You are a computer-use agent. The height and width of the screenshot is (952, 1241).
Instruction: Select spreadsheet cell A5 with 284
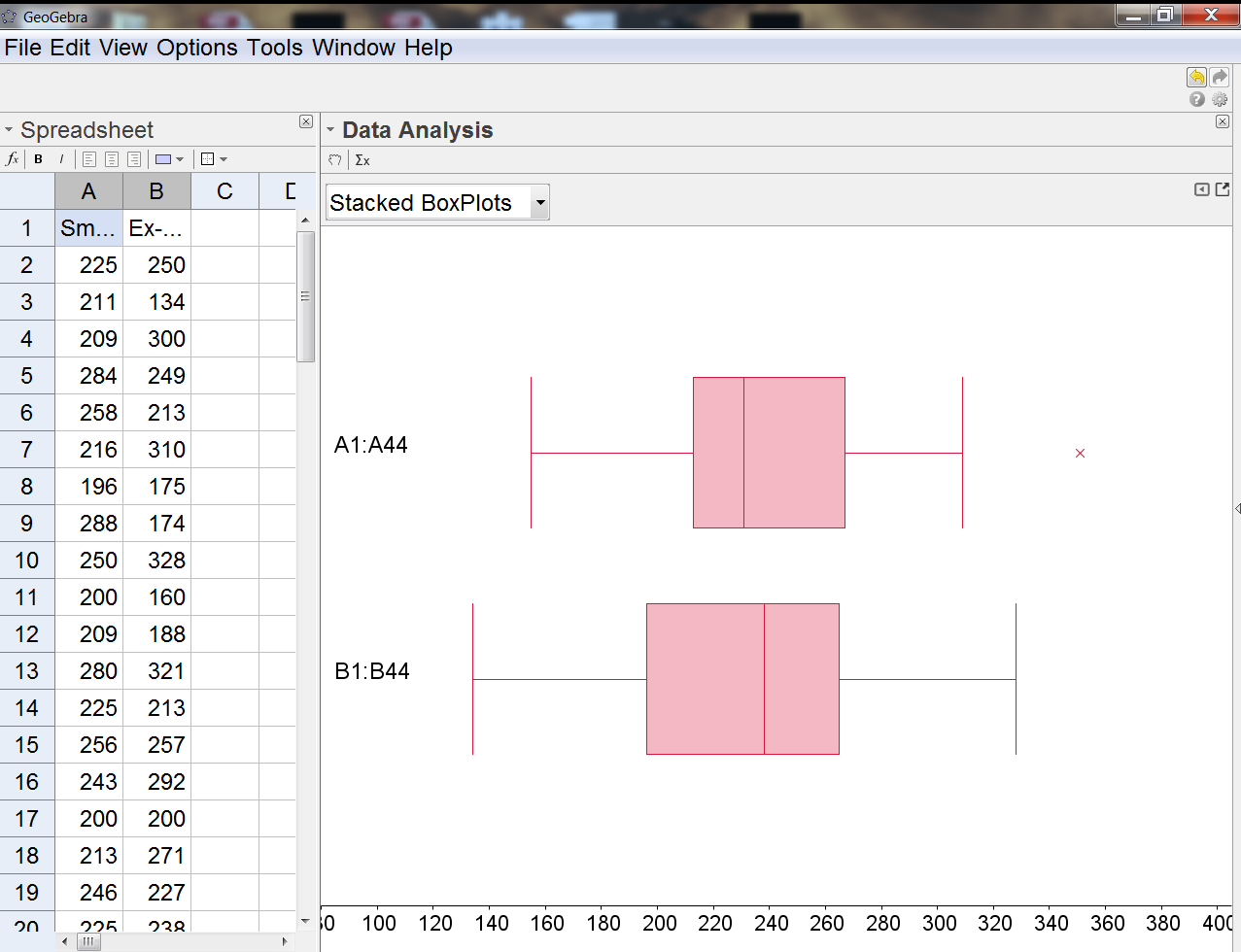click(89, 376)
